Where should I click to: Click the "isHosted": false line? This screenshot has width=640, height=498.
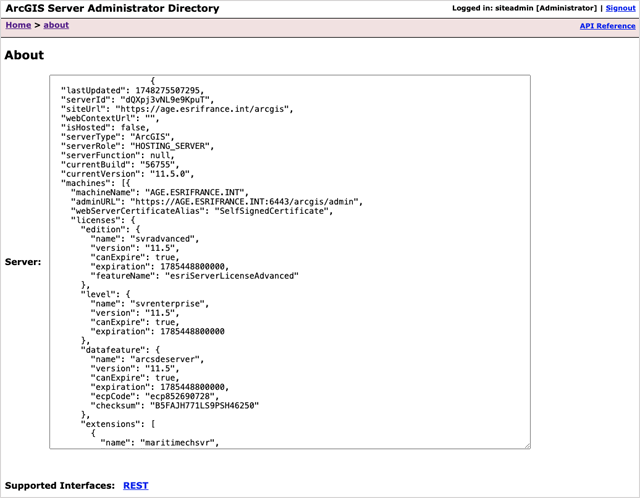pos(105,127)
